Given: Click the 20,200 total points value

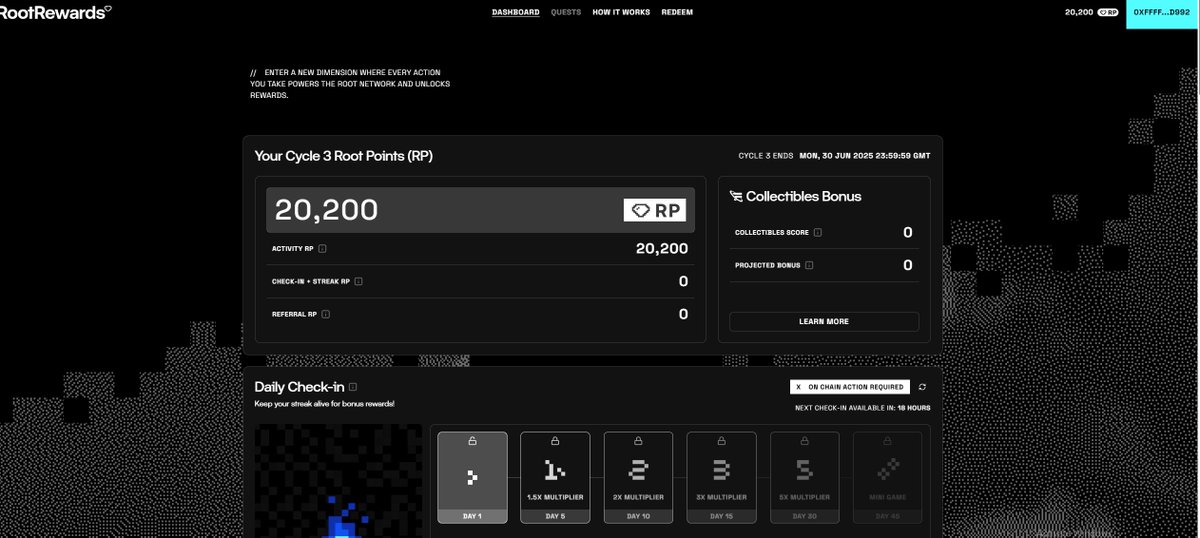Looking at the screenshot, I should [327, 210].
